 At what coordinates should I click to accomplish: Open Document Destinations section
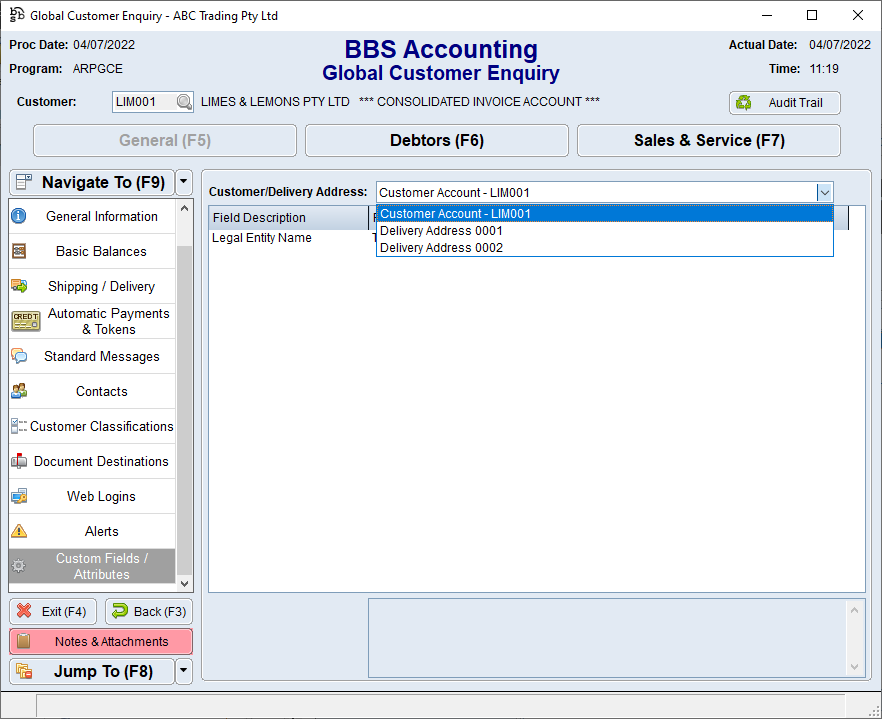coord(101,462)
